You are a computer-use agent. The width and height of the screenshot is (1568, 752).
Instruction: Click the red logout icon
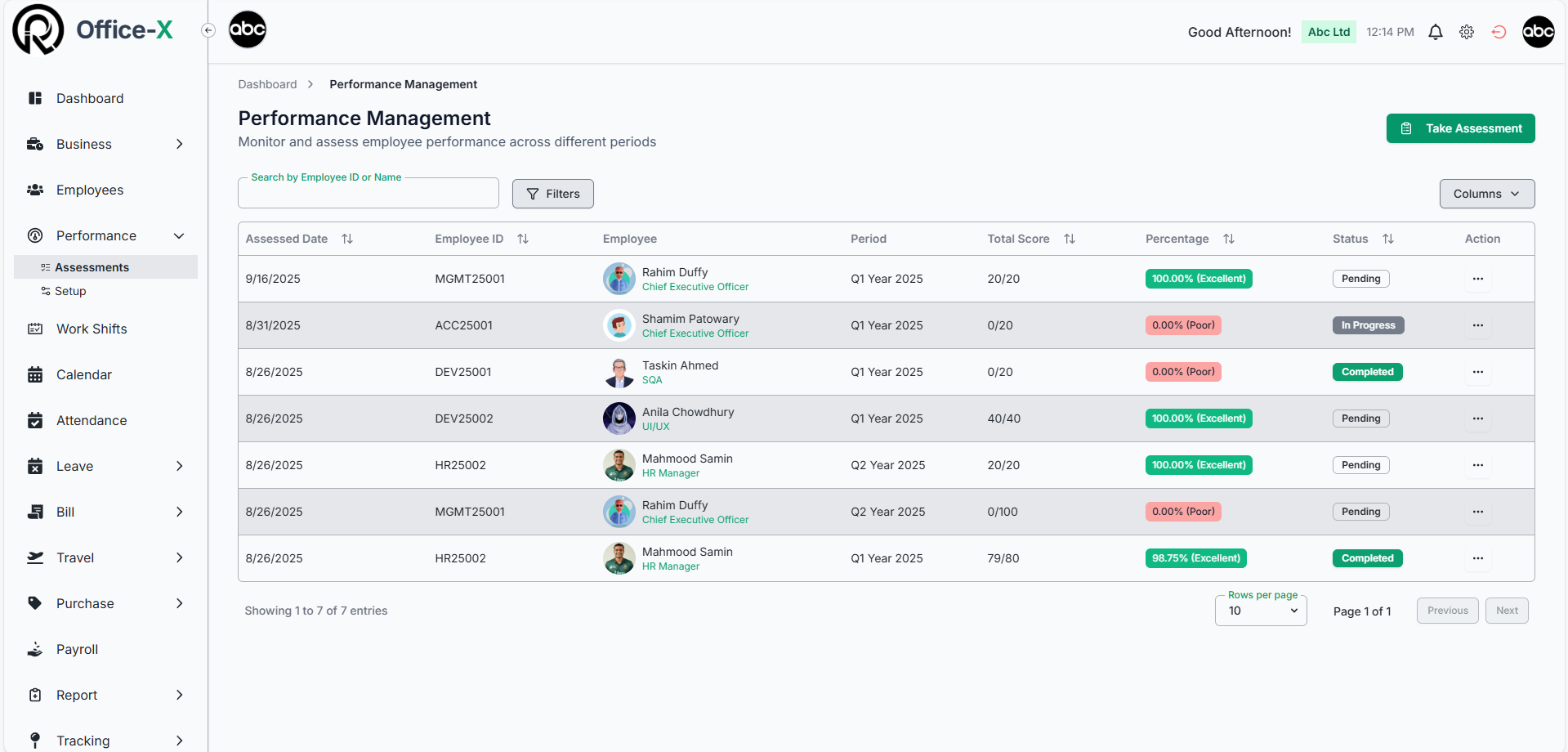(1499, 32)
